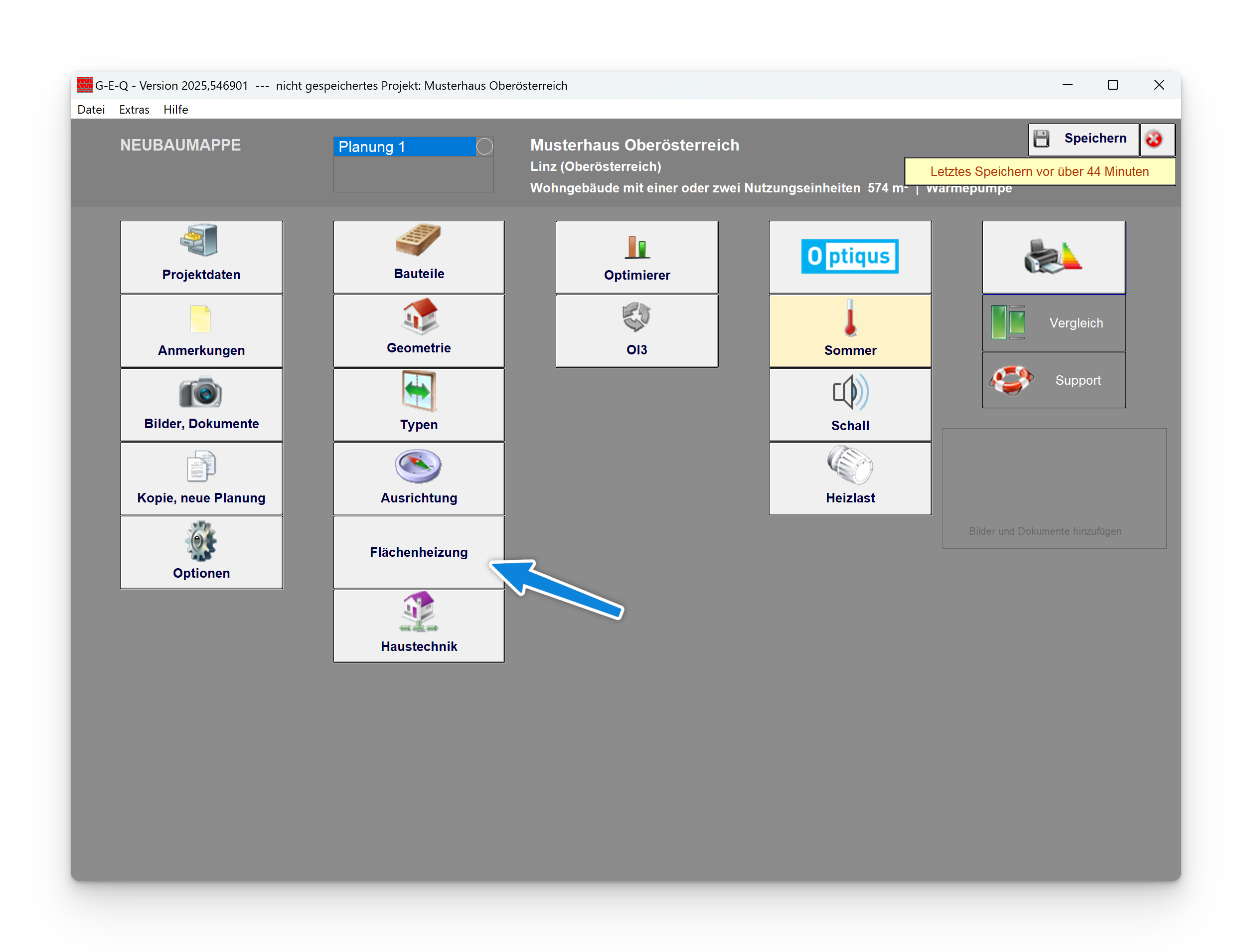Open the OI3 recycling module
This screenshot has width=1252, height=952.
[x=637, y=330]
